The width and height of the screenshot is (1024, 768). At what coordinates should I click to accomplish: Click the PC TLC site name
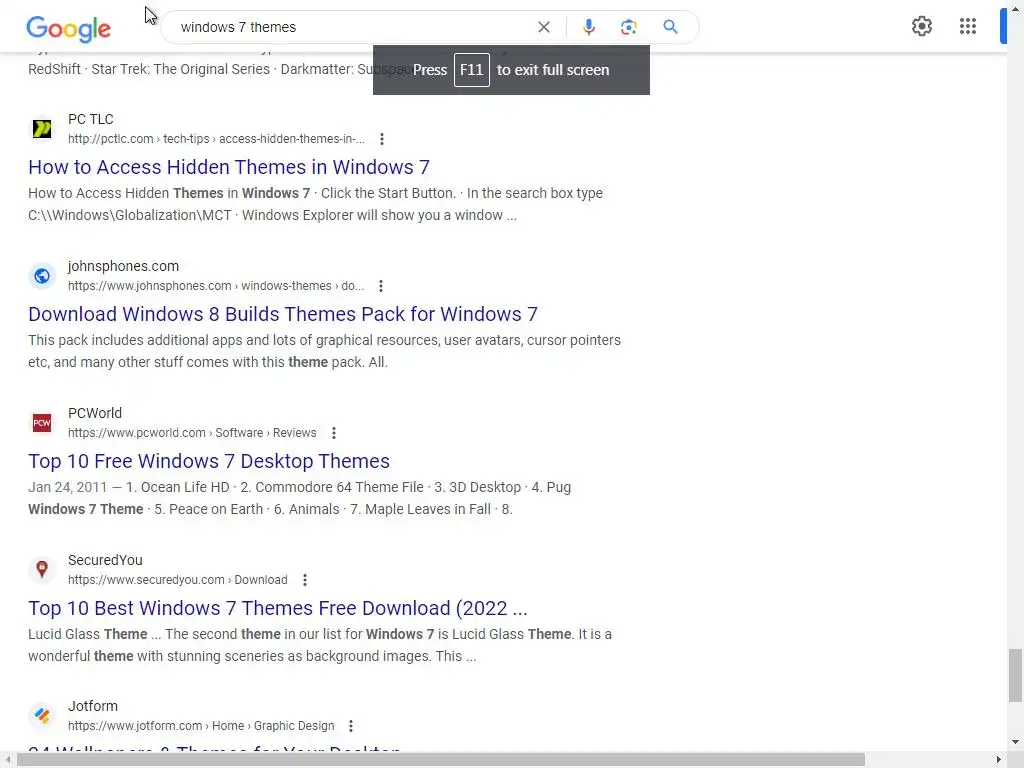[91, 120]
